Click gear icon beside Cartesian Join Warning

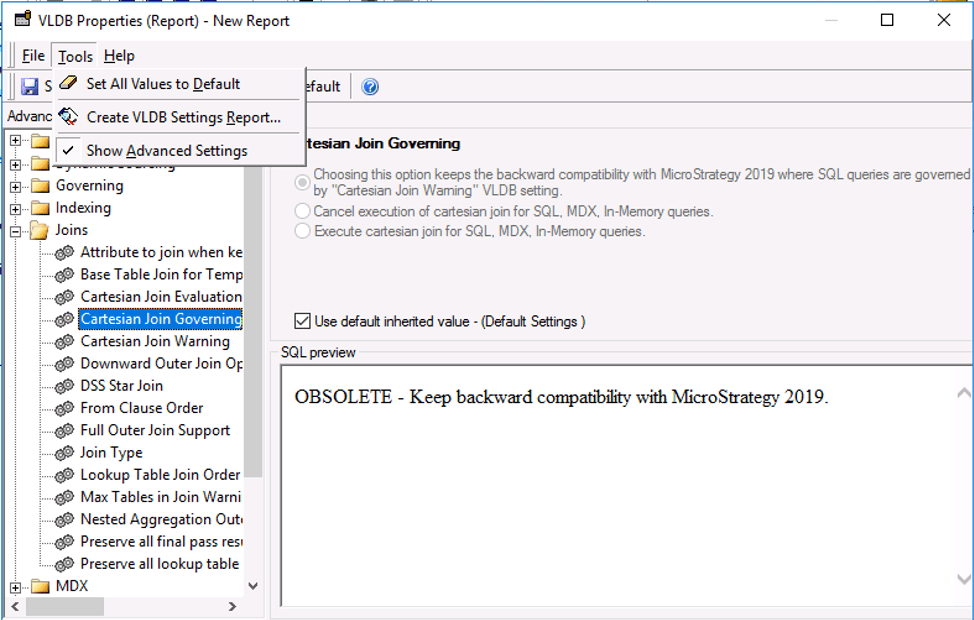pos(64,342)
